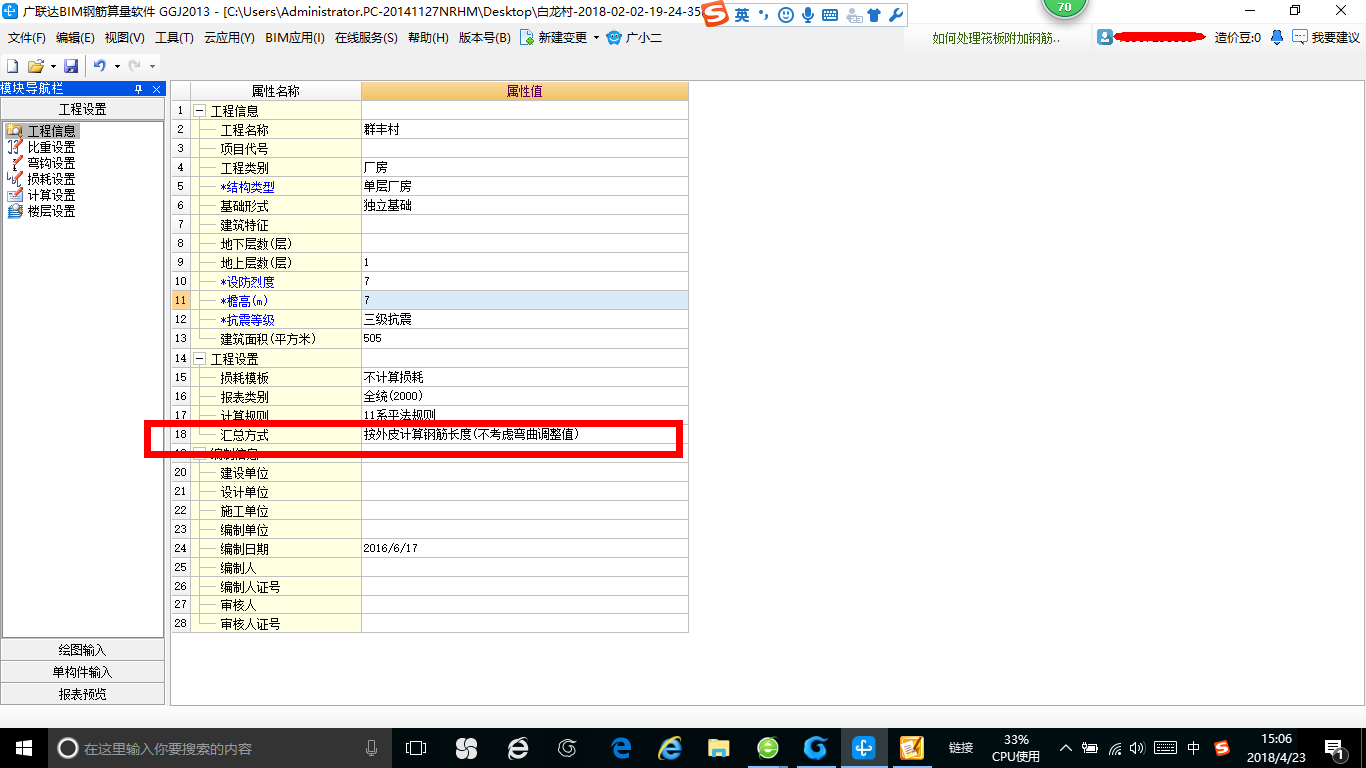
Task: Pin the 模块导航栏 panel
Action: 139,89
